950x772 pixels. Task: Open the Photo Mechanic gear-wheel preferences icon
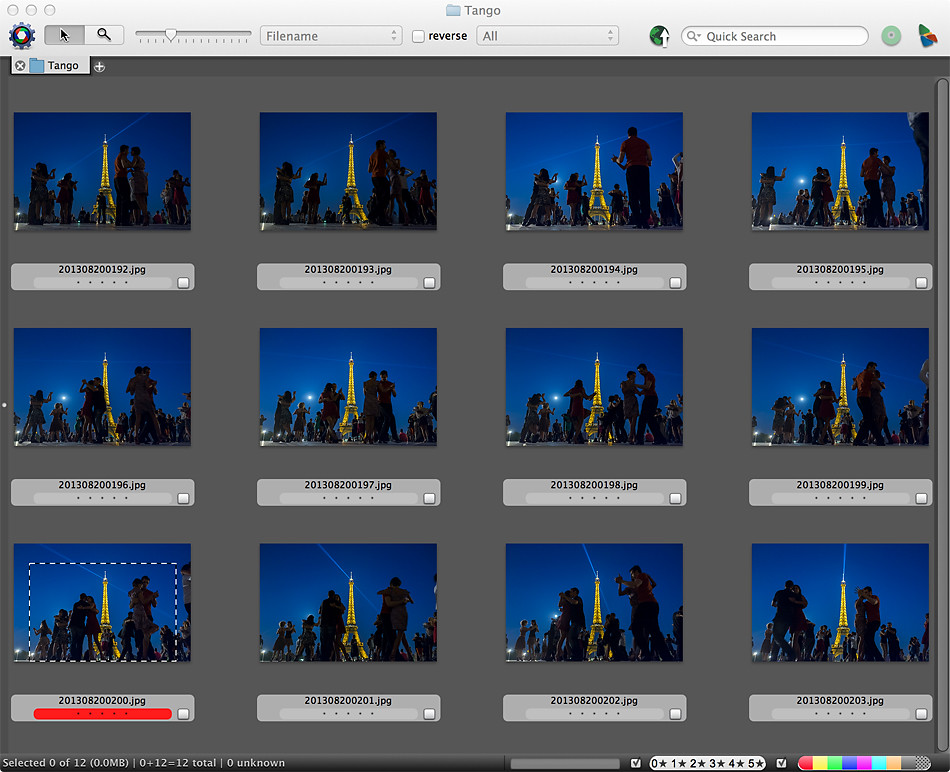(x=22, y=36)
